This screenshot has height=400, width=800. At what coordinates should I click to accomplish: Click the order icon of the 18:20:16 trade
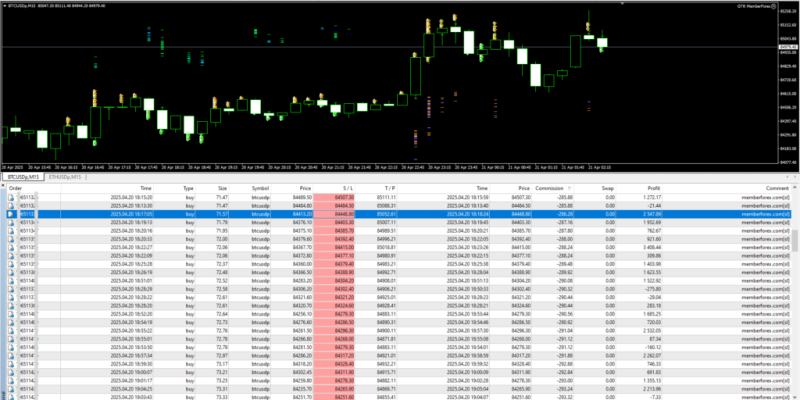[12, 231]
